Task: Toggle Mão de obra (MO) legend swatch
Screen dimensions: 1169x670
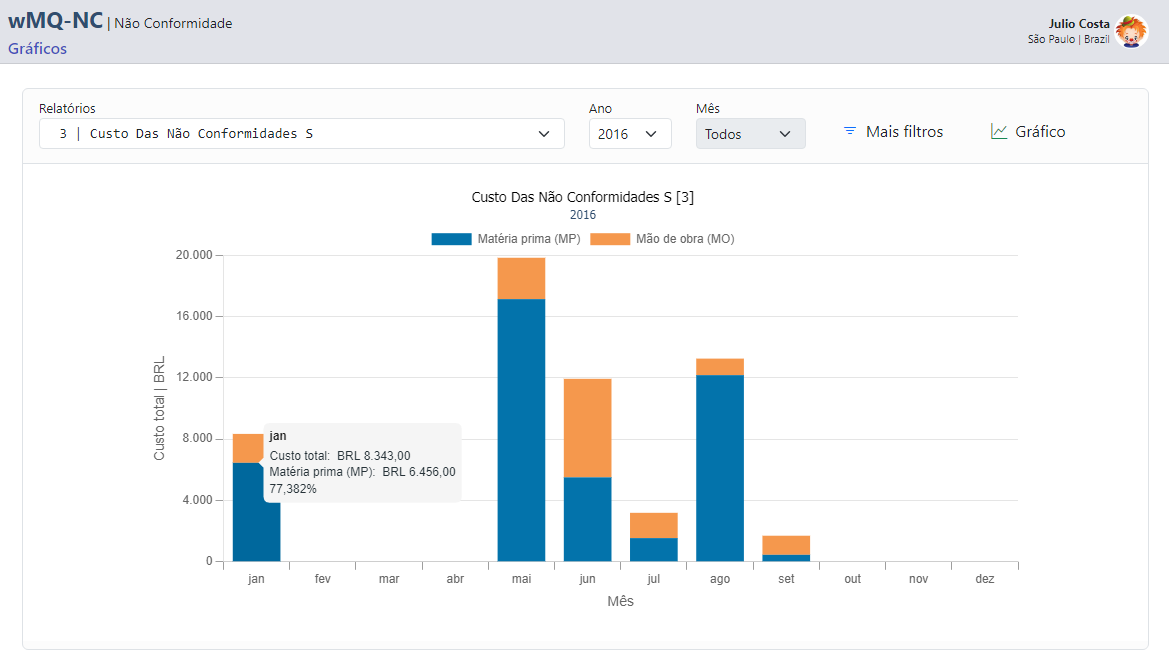Action: click(610, 238)
